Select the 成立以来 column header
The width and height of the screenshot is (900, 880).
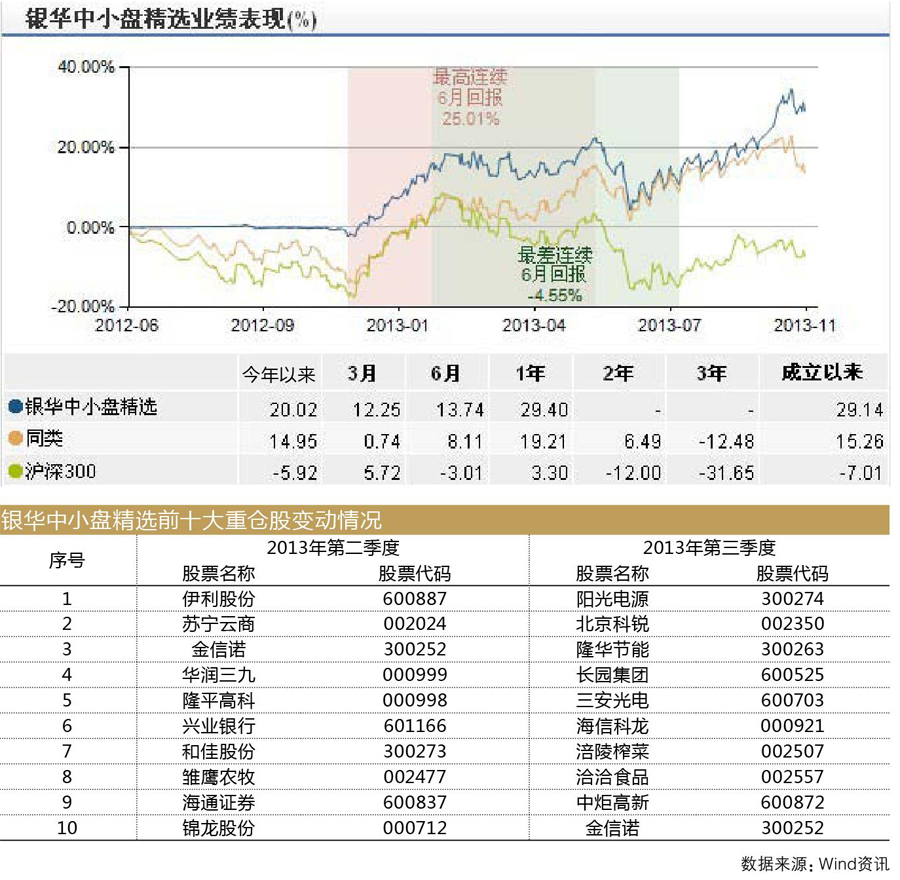click(823, 373)
